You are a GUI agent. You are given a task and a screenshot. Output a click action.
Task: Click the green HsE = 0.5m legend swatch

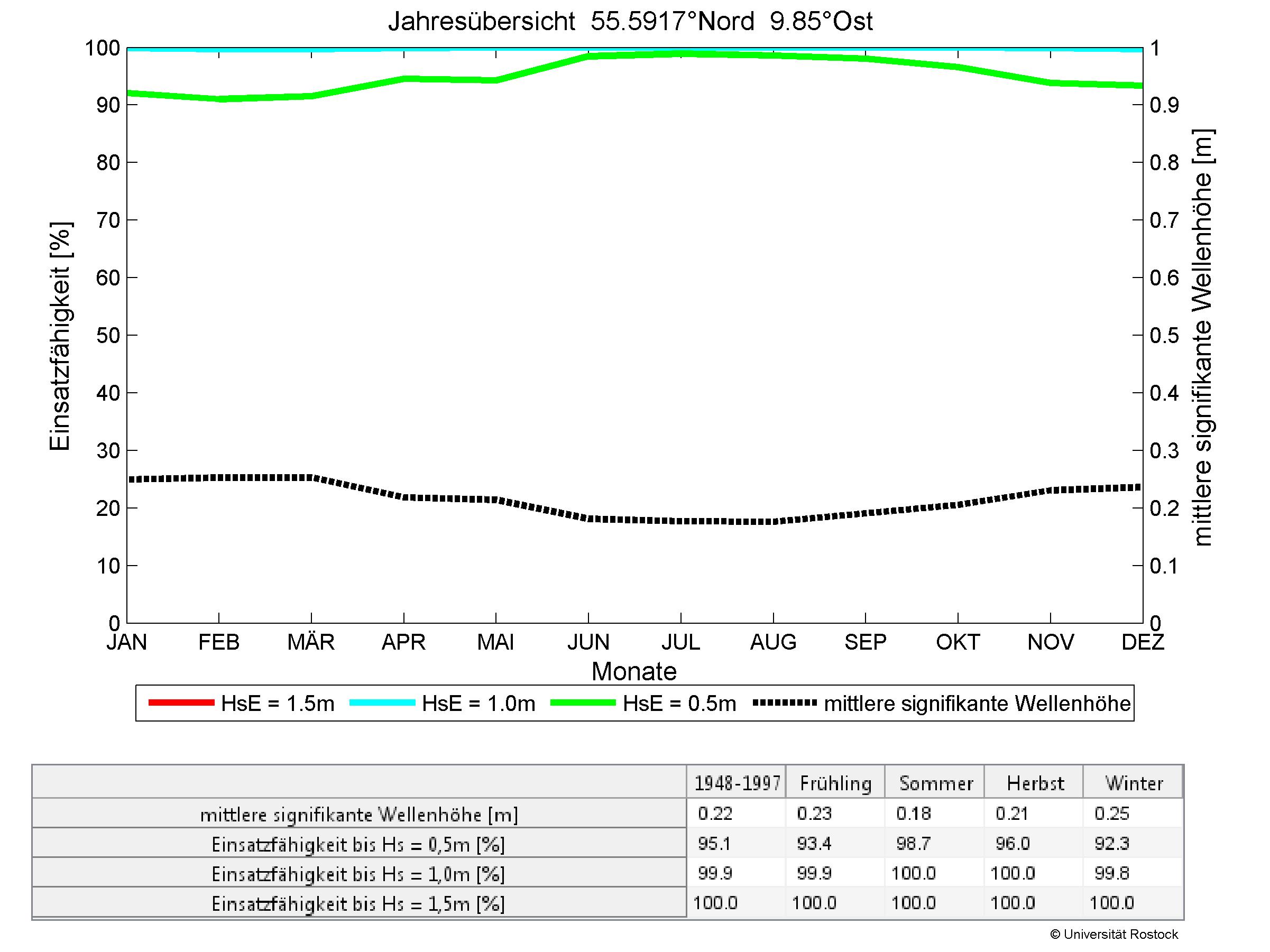(583, 703)
